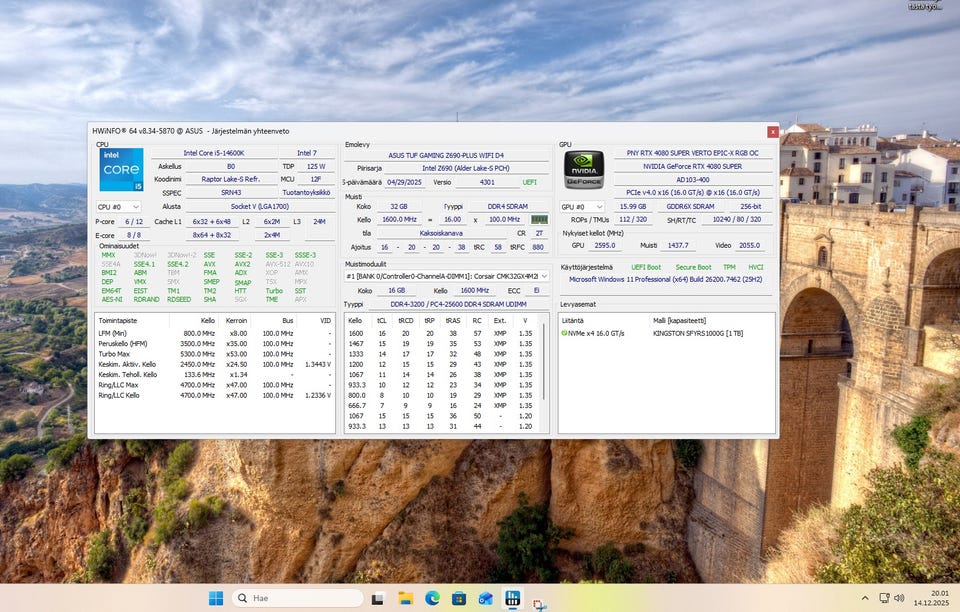Click the green NVMe drive status icon
960x612 pixels.
(x=564, y=333)
